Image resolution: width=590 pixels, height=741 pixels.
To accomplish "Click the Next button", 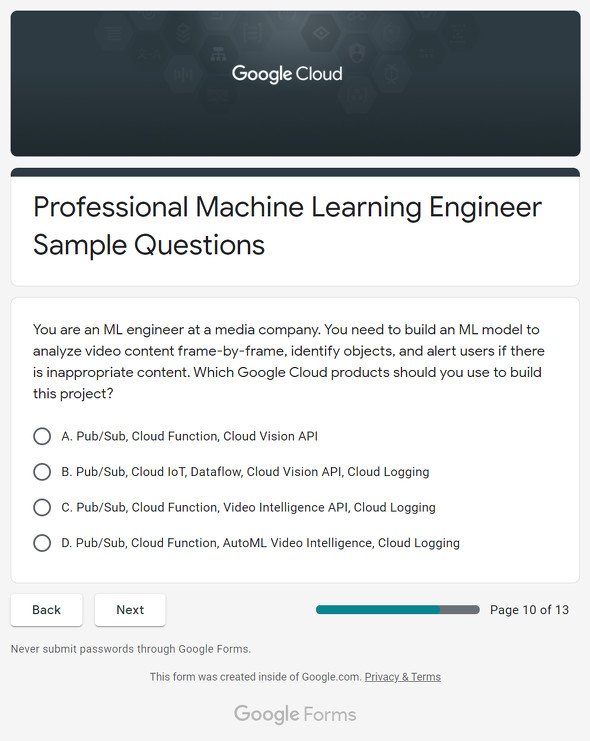I will (130, 610).
